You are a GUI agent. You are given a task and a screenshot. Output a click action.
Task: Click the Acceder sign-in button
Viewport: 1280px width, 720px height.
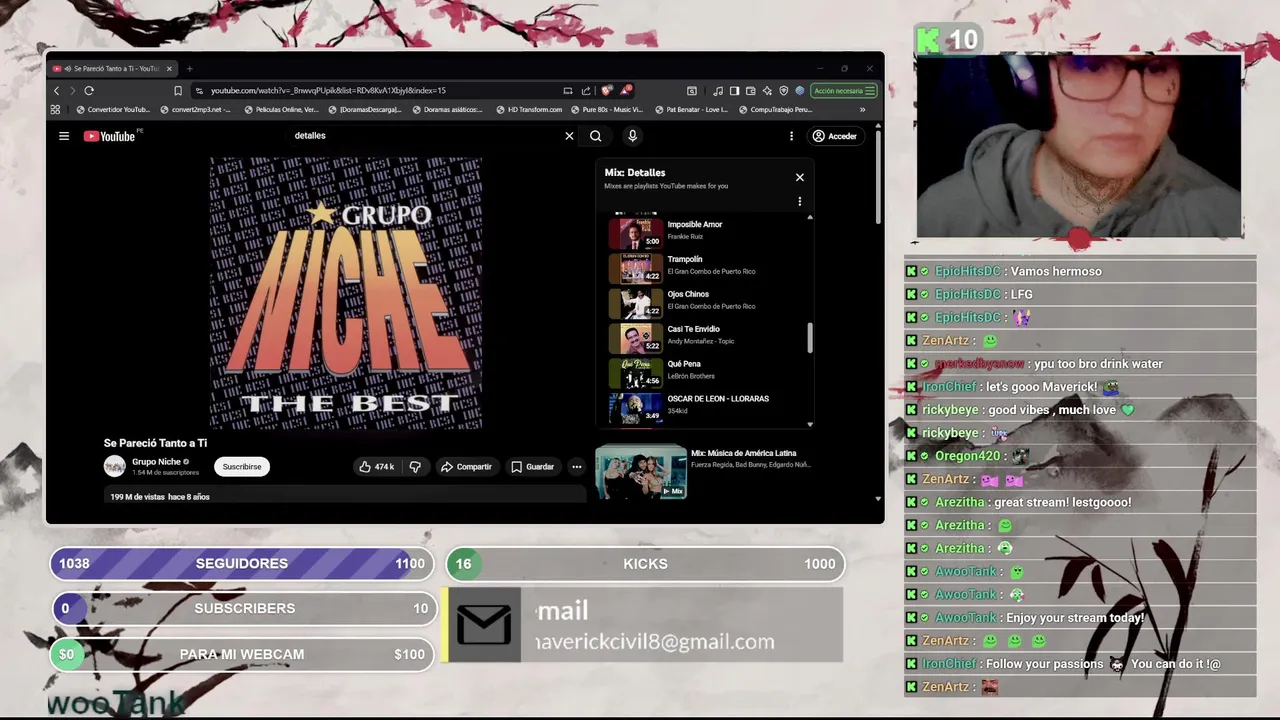835,136
